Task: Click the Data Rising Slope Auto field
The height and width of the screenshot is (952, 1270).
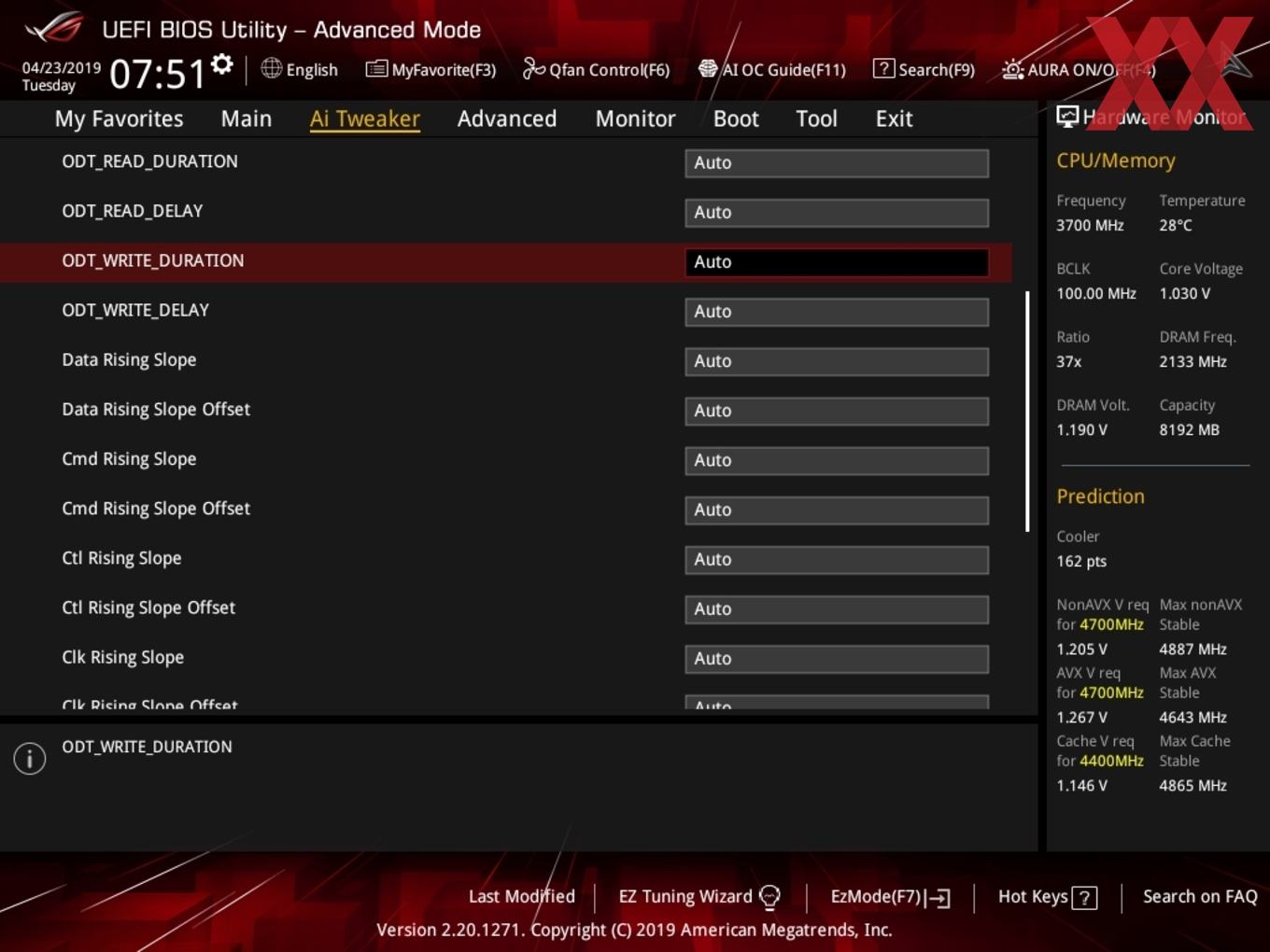Action: pos(837,360)
